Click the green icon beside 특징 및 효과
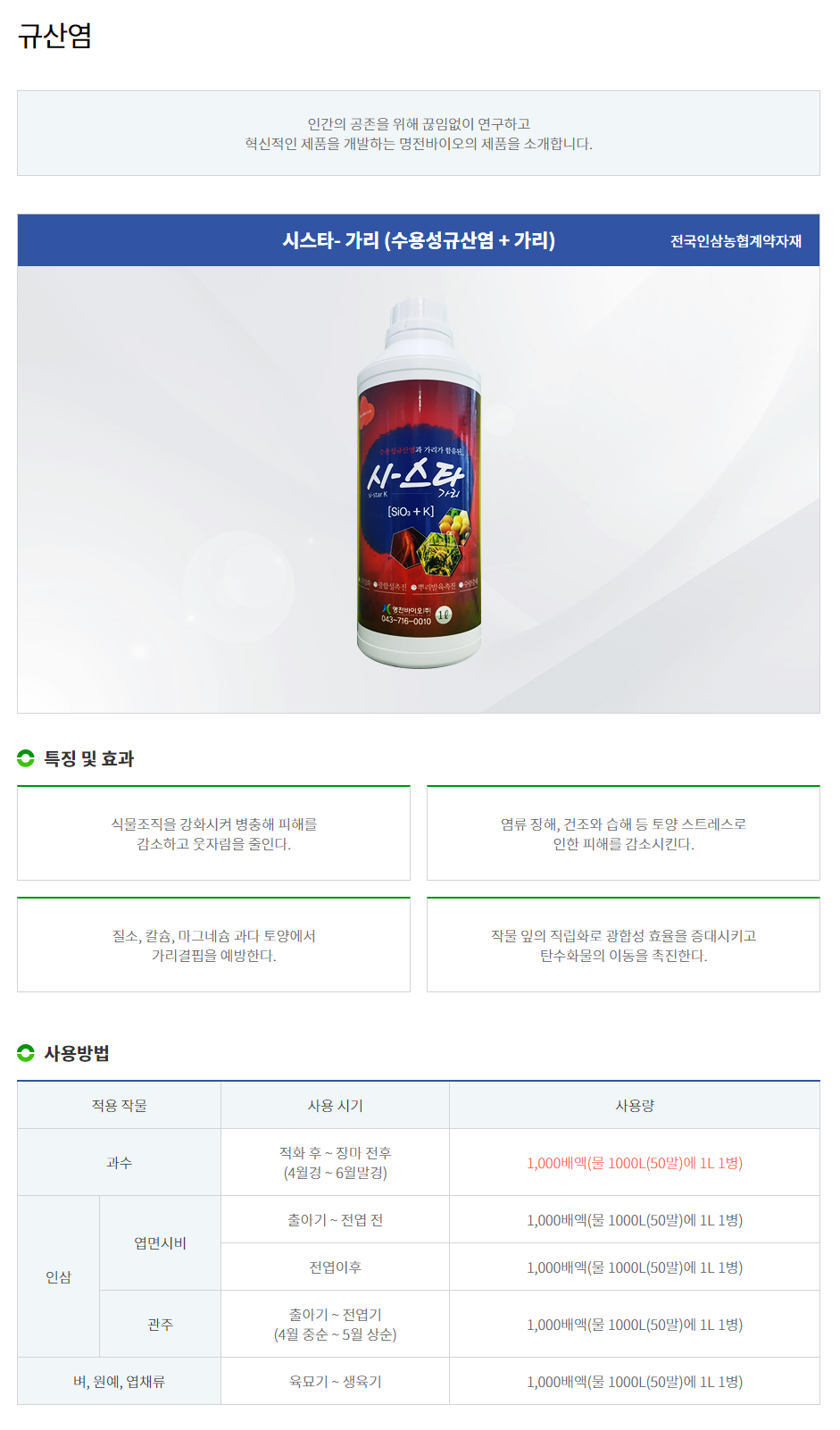Image resolution: width=840 pixels, height=1430 pixels. (26, 758)
